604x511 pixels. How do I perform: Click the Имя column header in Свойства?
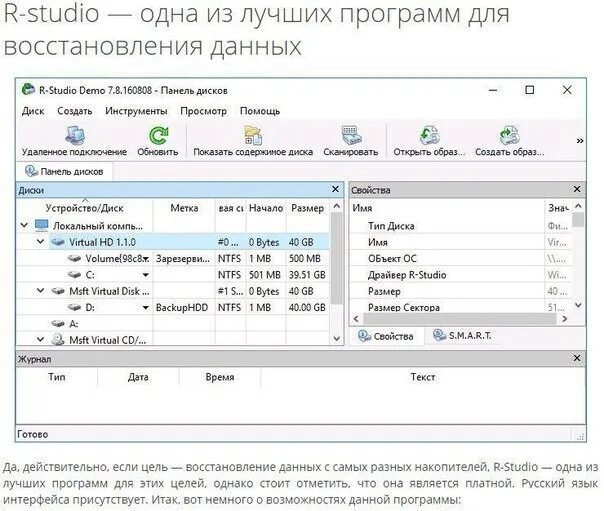coord(447,208)
